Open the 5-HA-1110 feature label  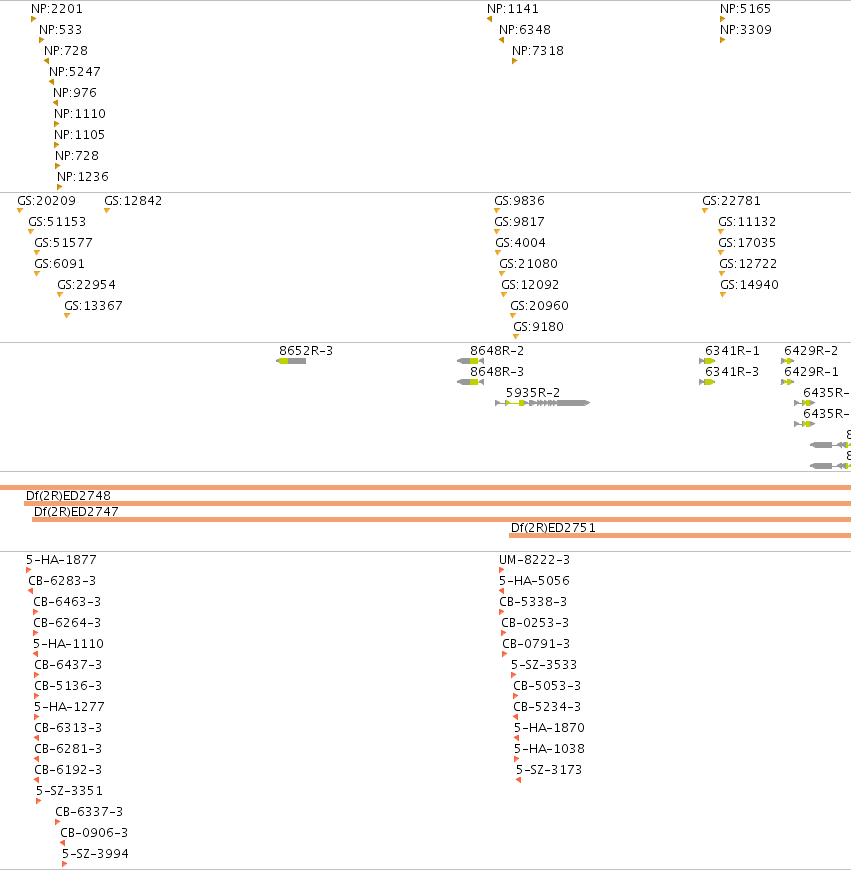pyautogui.click(x=68, y=644)
